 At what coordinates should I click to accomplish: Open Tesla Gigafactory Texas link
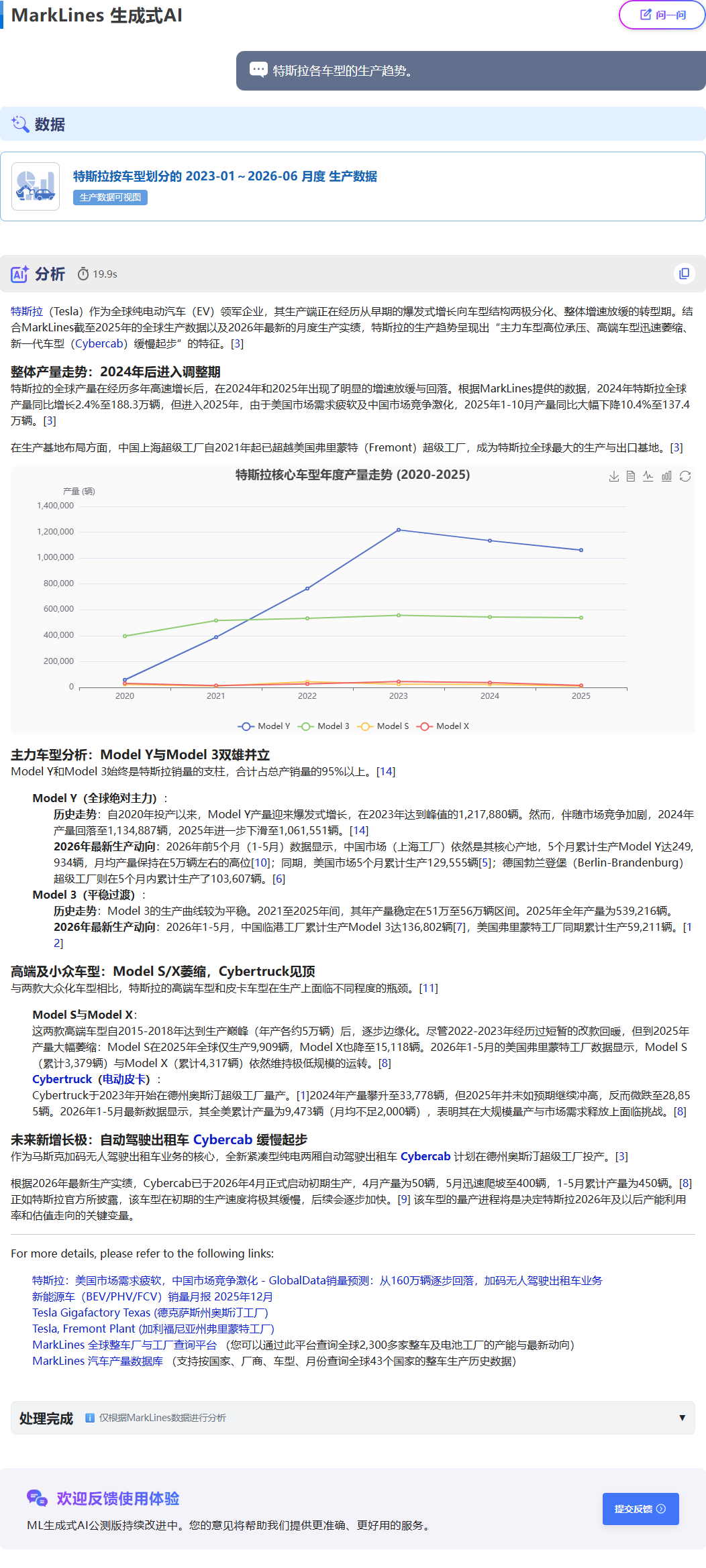click(x=150, y=1312)
